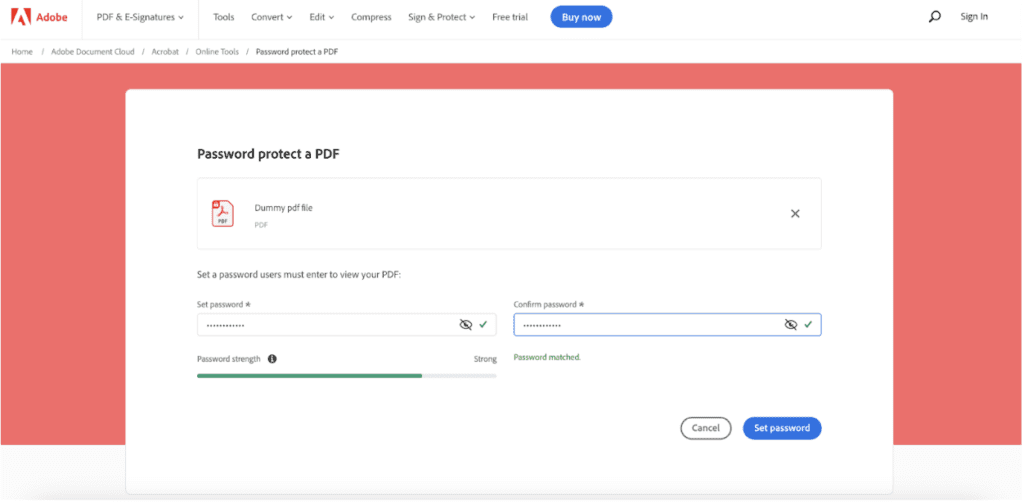
Task: Click Password protect a PDF breadcrumb
Action: pyautogui.click(x=297, y=52)
